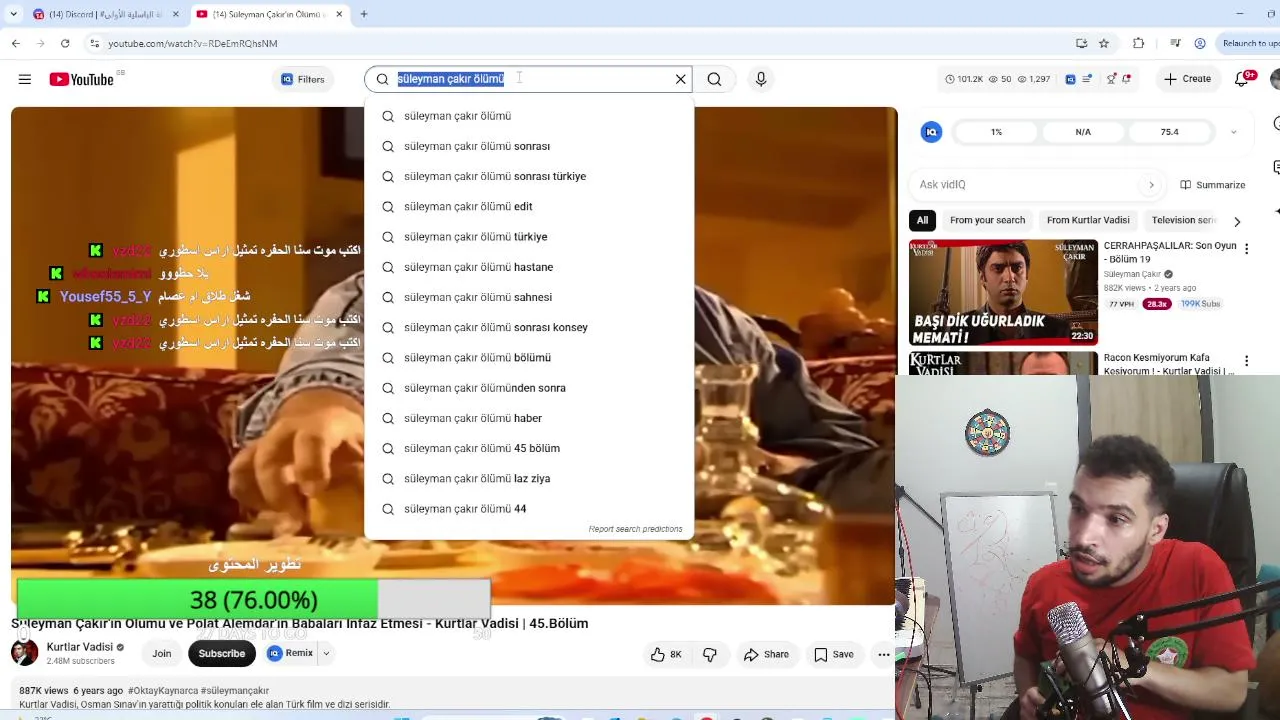1280x720 pixels.
Task: Pick suggestion "süleyman çakır ölümü sahnesi"
Action: (x=529, y=297)
